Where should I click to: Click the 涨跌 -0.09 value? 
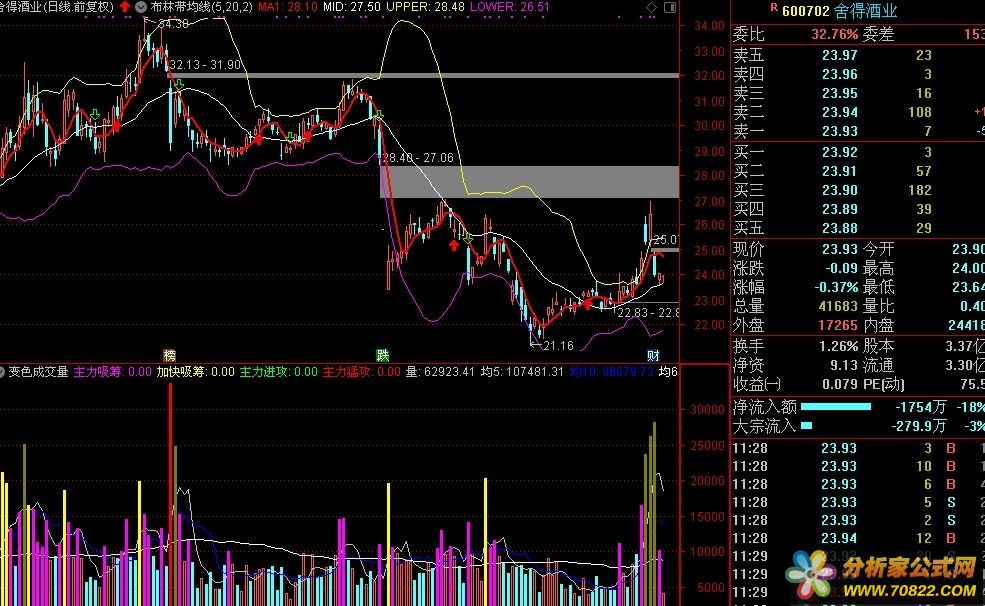(841, 268)
